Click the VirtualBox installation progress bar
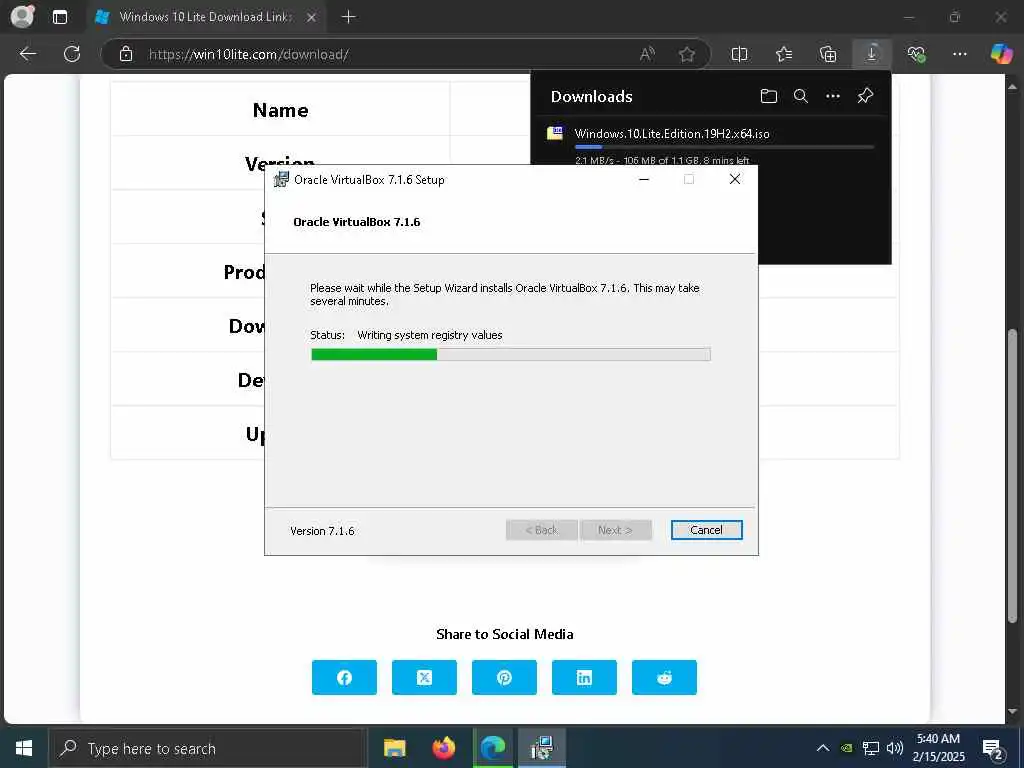 (x=511, y=355)
